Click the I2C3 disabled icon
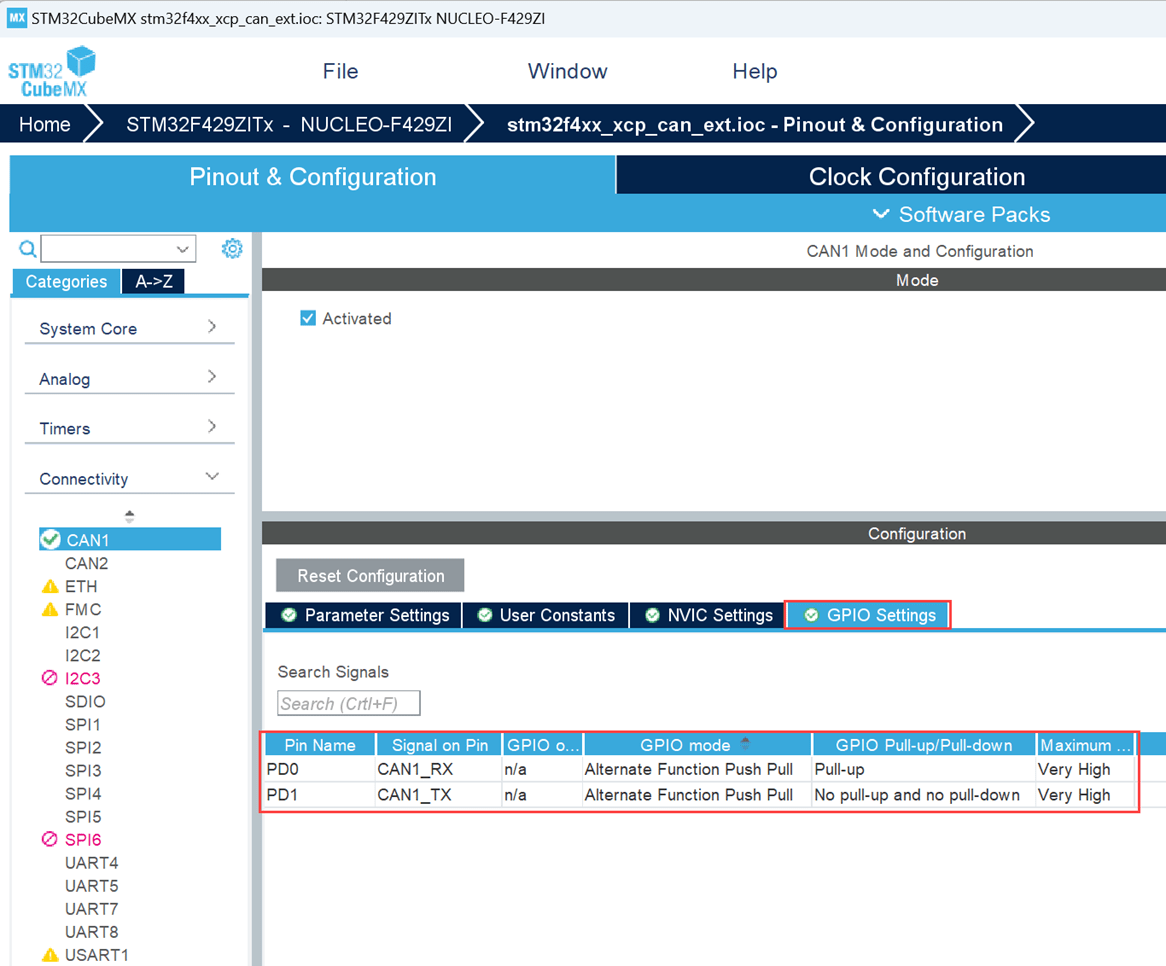Viewport: 1166px width, 966px height. tap(50, 678)
